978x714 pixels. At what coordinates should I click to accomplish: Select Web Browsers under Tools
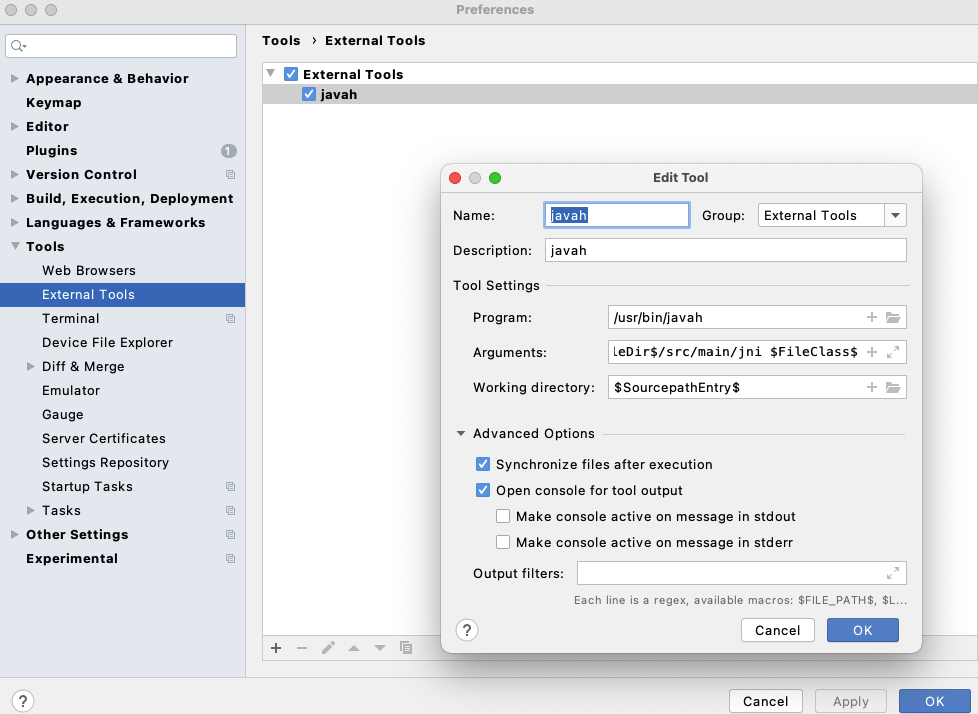pos(89,271)
